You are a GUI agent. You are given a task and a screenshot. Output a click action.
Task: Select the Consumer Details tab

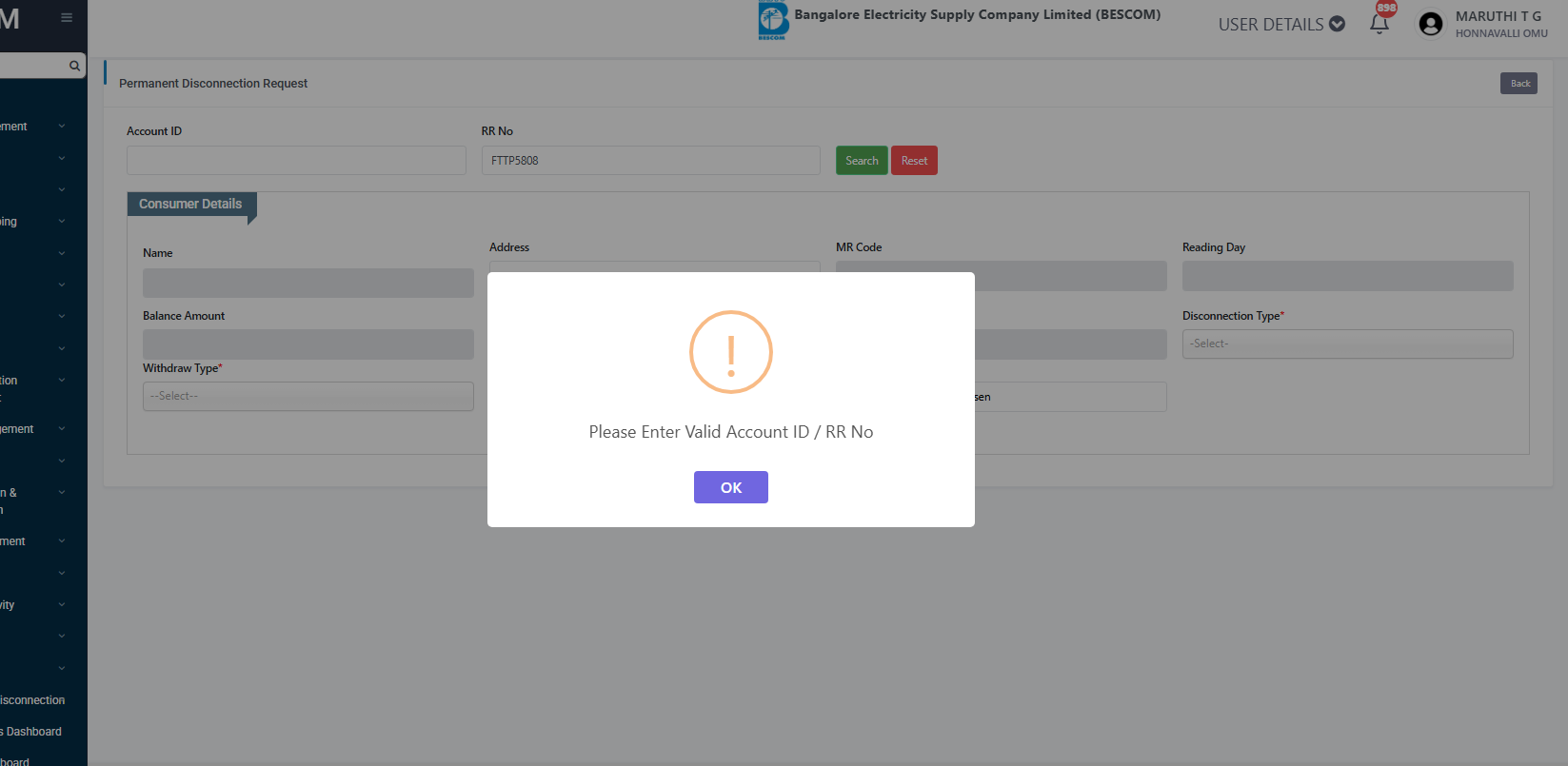190,205
